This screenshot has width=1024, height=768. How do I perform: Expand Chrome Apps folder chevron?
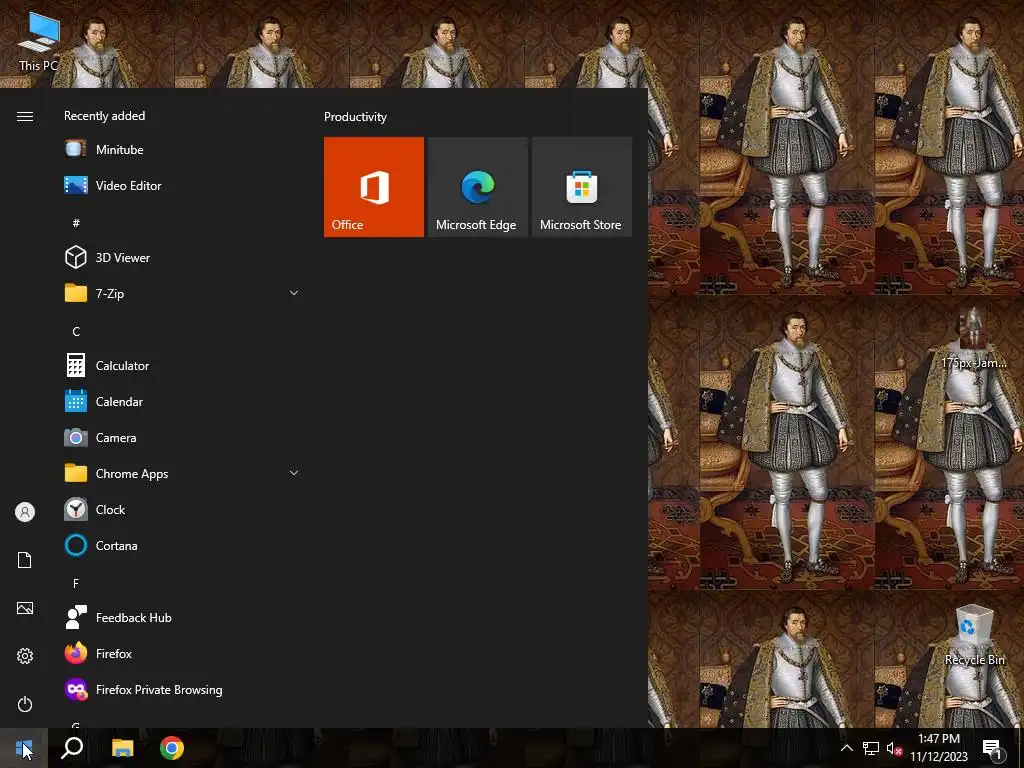(294, 473)
